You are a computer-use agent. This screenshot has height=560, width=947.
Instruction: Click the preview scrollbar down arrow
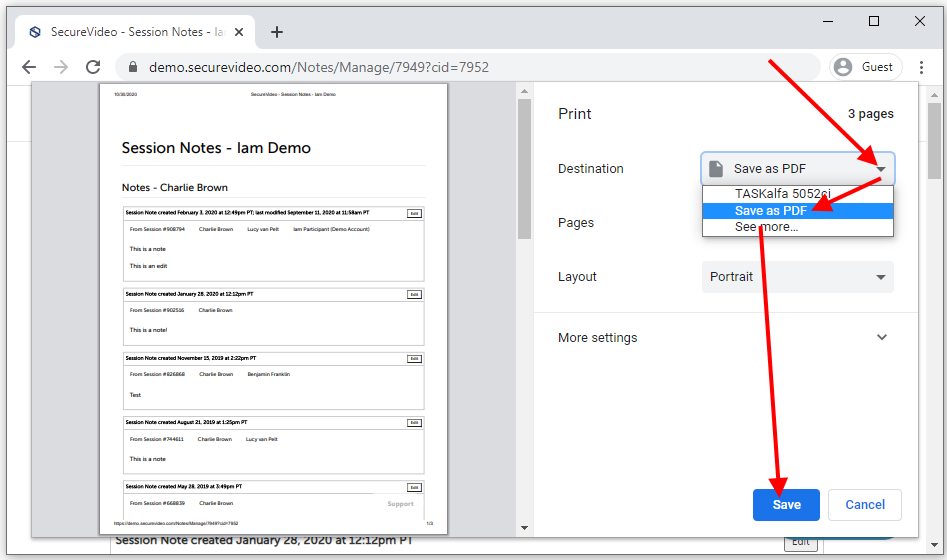pos(524,528)
